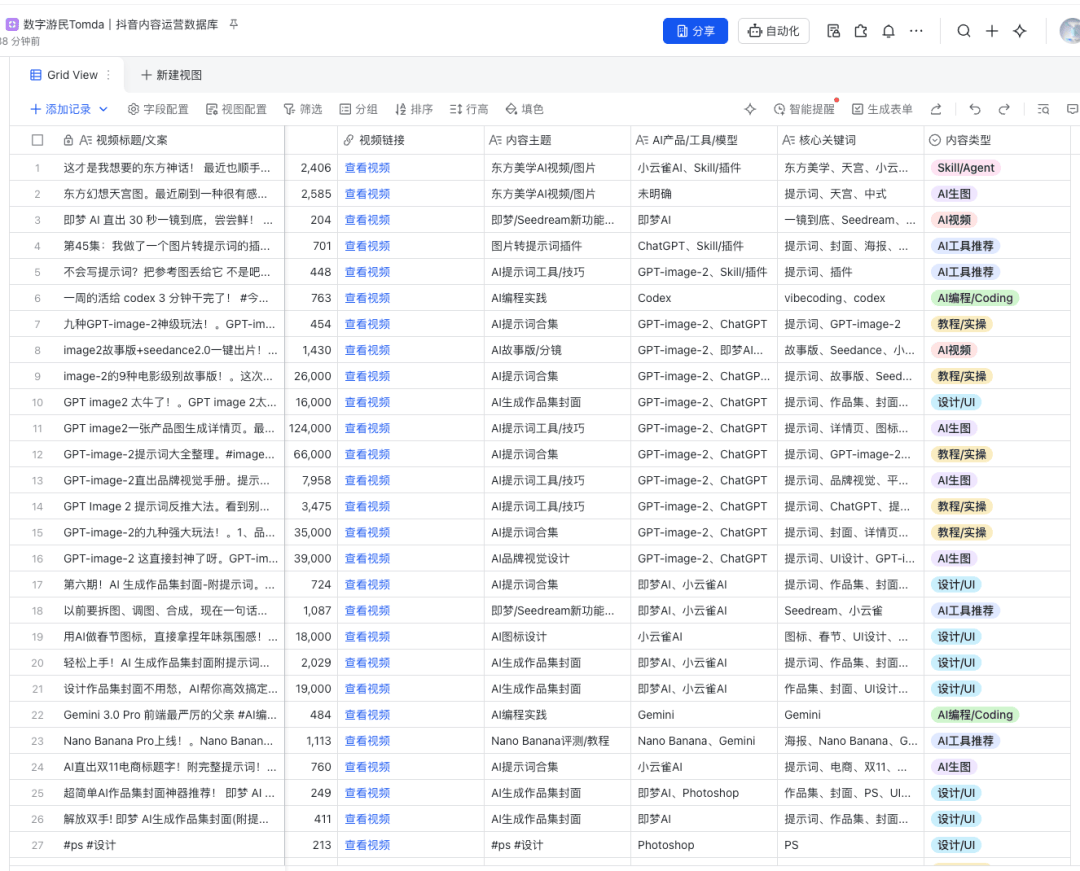1080x871 pixels.
Task: Select cell 66,000 in row 12
Action: coord(311,454)
